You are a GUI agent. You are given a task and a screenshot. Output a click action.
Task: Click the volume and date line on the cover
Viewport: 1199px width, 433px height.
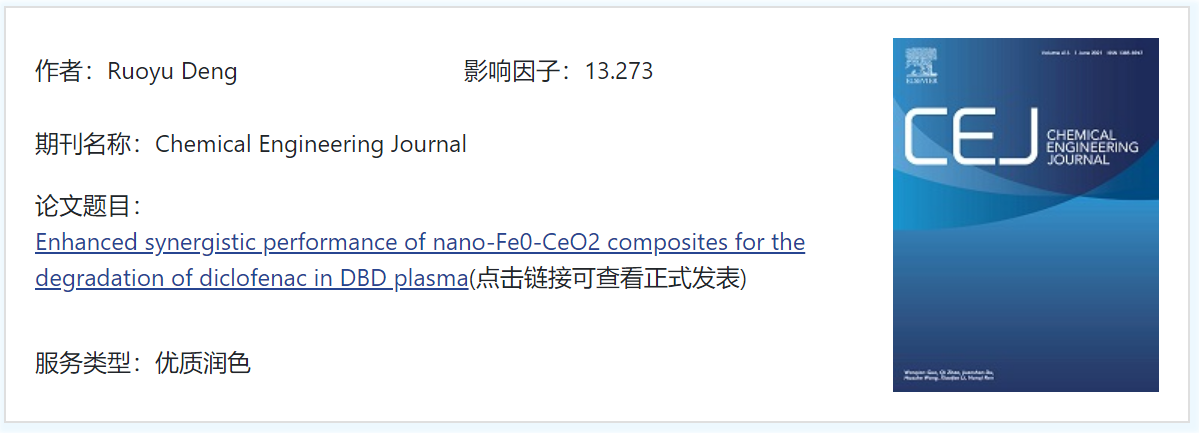click(x=1093, y=54)
